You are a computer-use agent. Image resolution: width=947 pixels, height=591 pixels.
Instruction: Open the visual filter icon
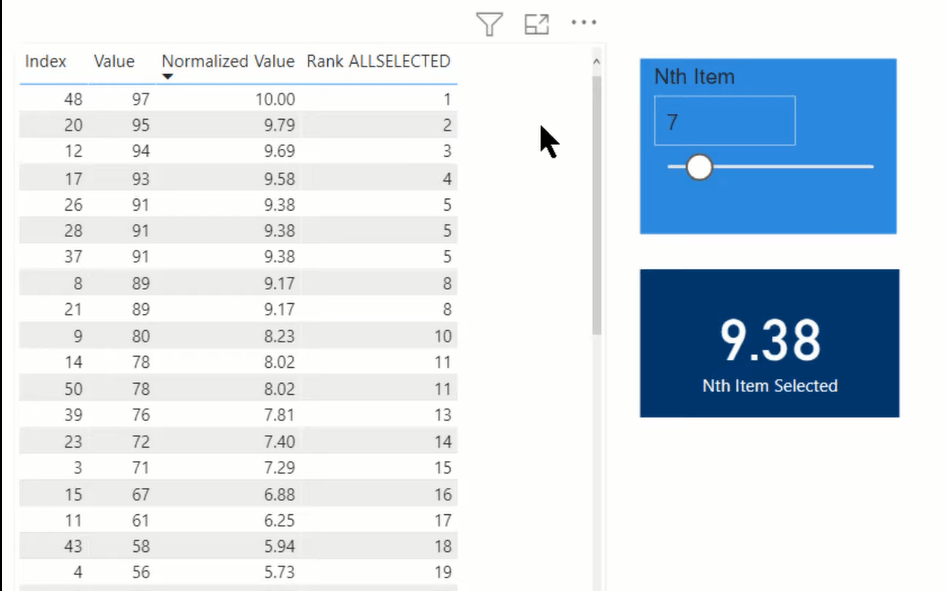point(489,24)
